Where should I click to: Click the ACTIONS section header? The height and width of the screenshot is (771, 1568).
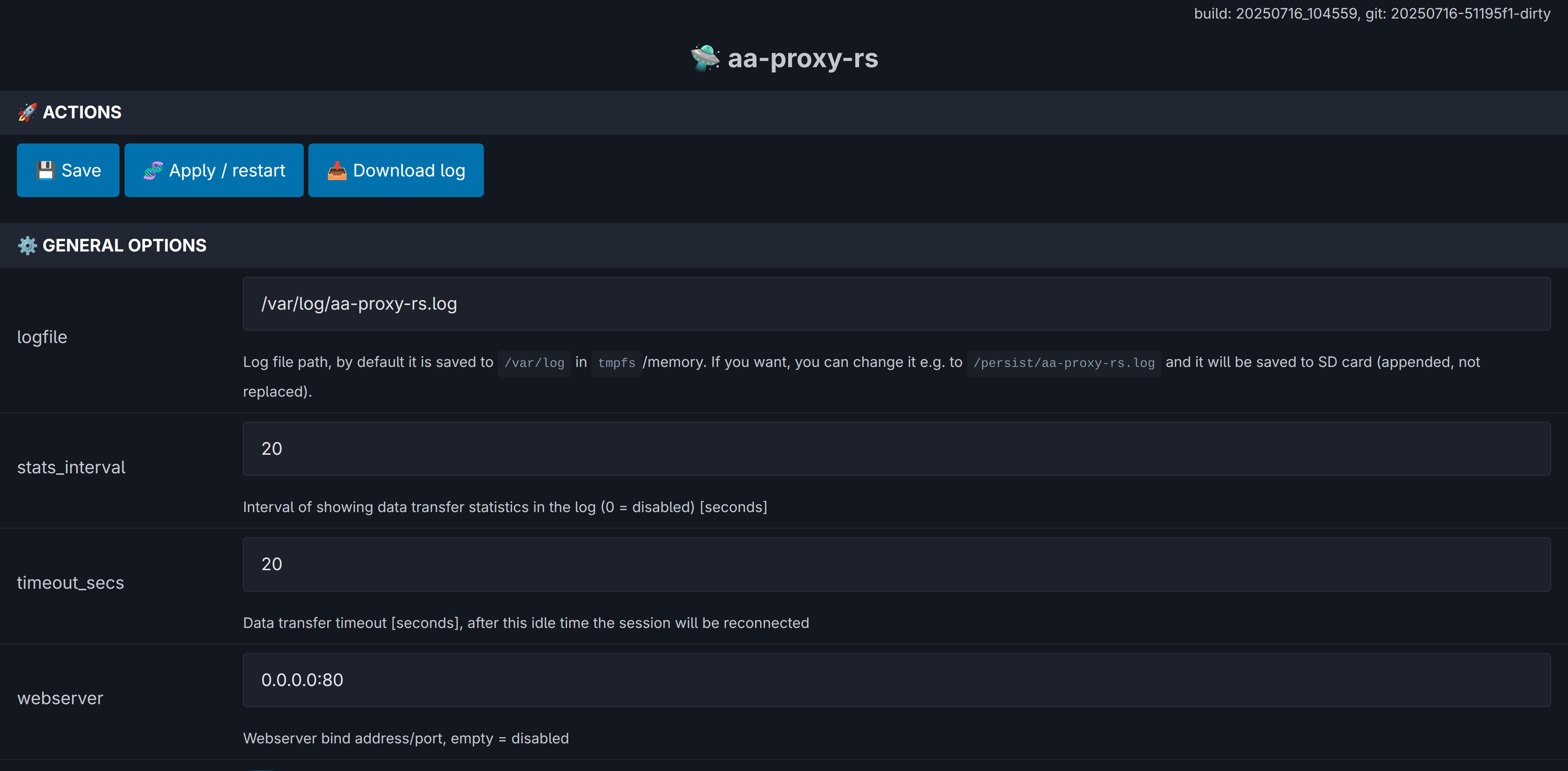82,112
